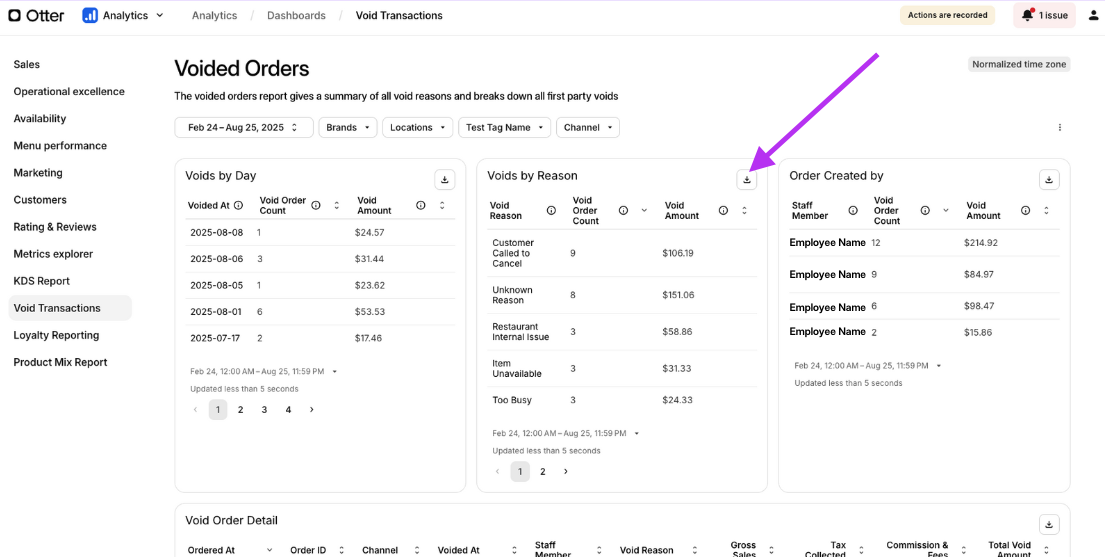This screenshot has width=1105, height=557.
Task: Go to page 3 of Voids by Day
Action: (x=264, y=410)
